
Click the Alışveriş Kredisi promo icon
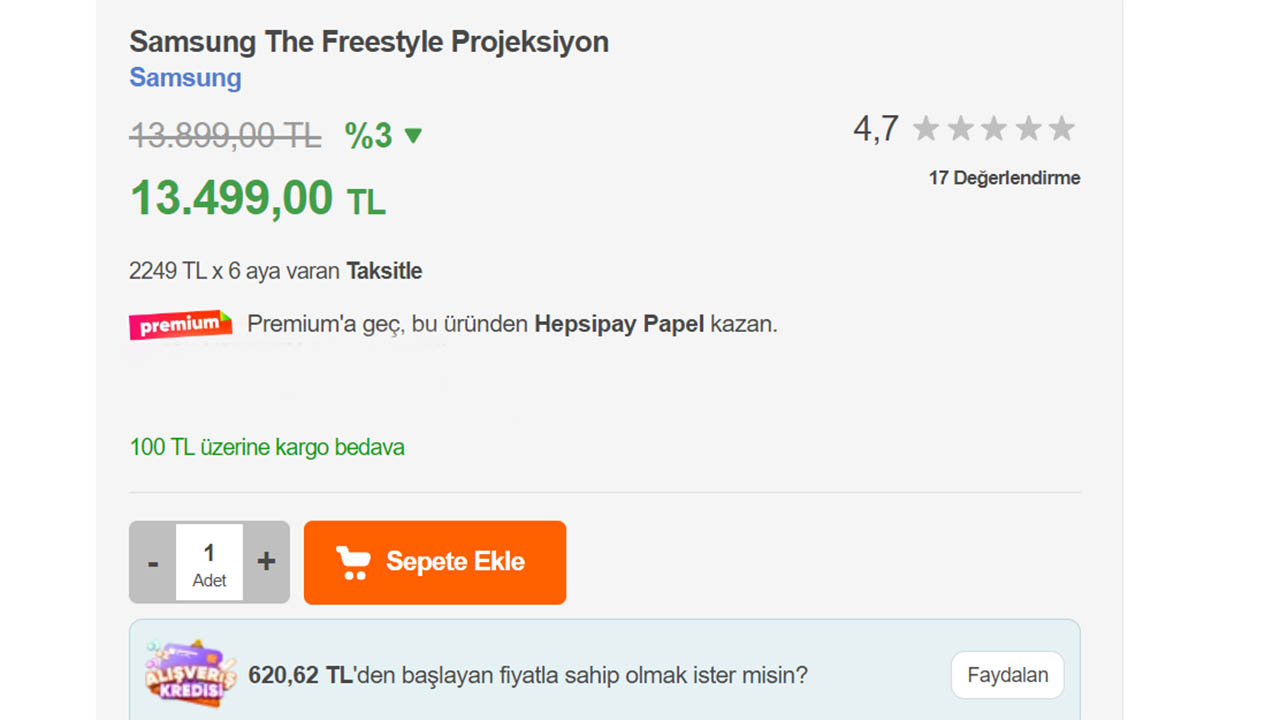coord(190,674)
